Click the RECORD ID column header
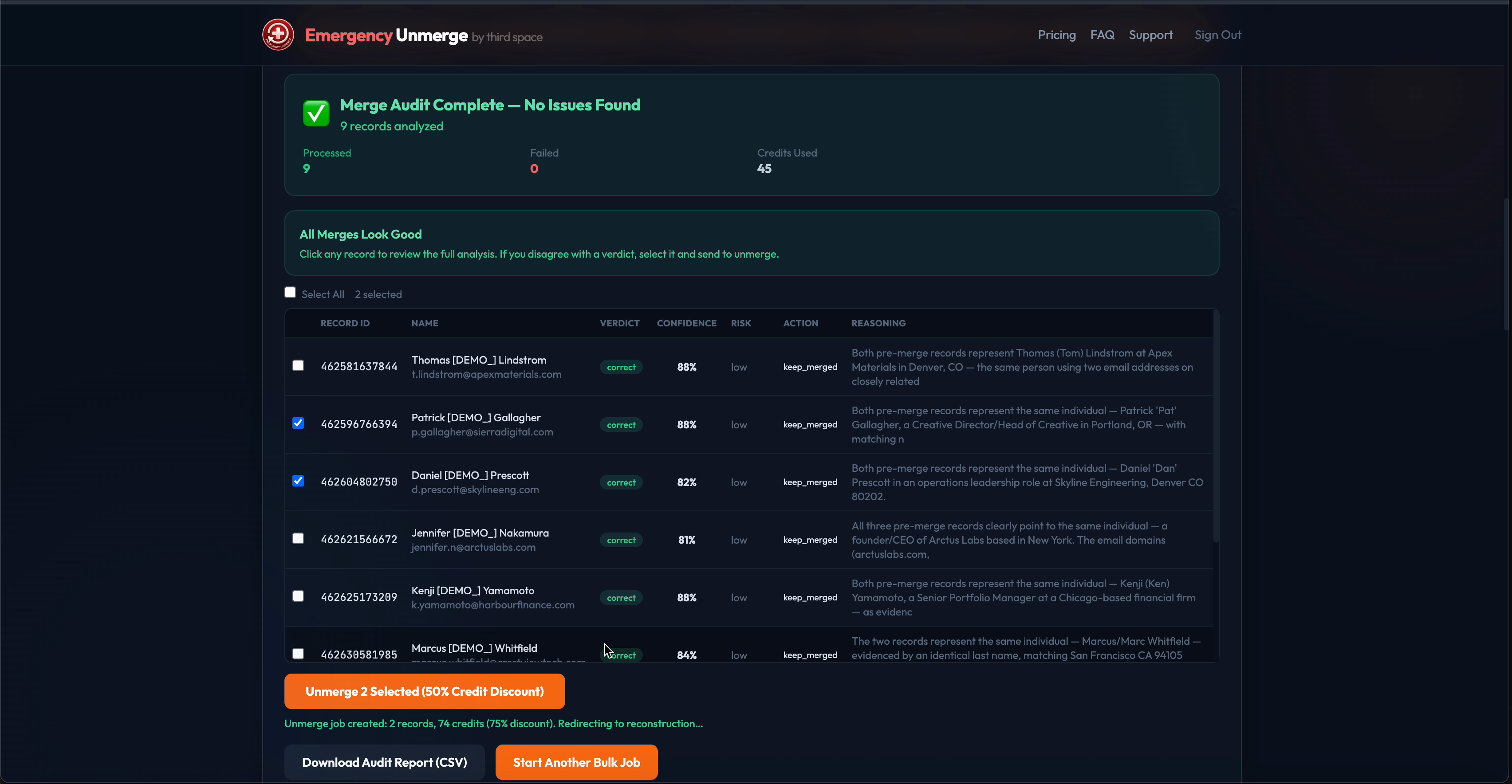Image resolution: width=1512 pixels, height=784 pixels. pos(345,323)
